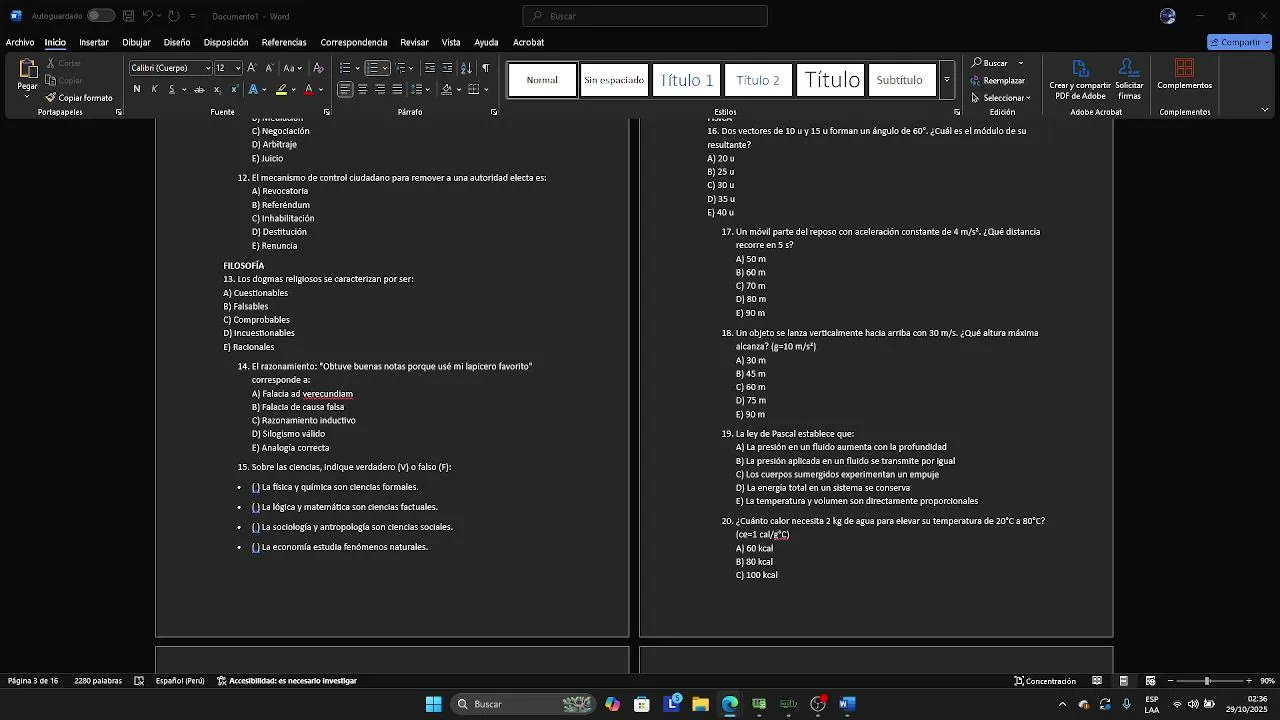Open the font size dropdown showing 12
Screen dimensions: 1280x720
(x=238, y=68)
